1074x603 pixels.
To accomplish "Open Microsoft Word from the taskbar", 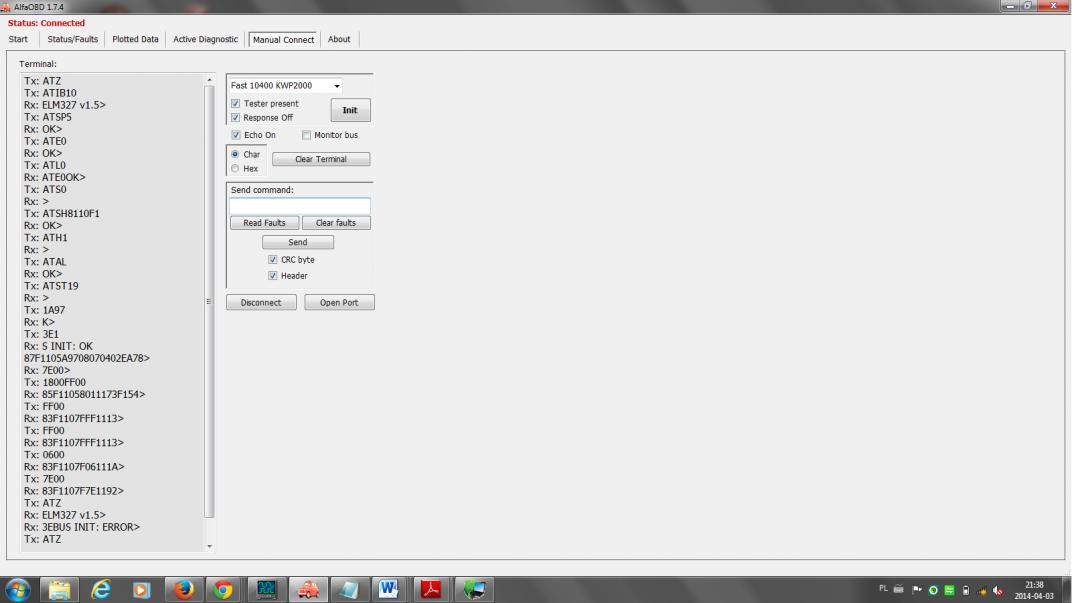I will pos(389,590).
